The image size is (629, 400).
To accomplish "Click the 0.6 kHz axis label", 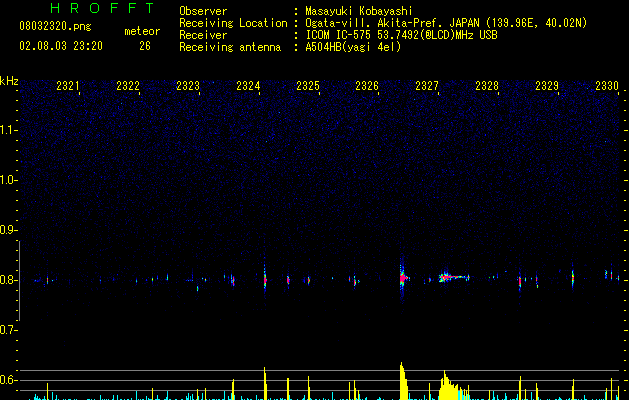I will click(x=8, y=380).
